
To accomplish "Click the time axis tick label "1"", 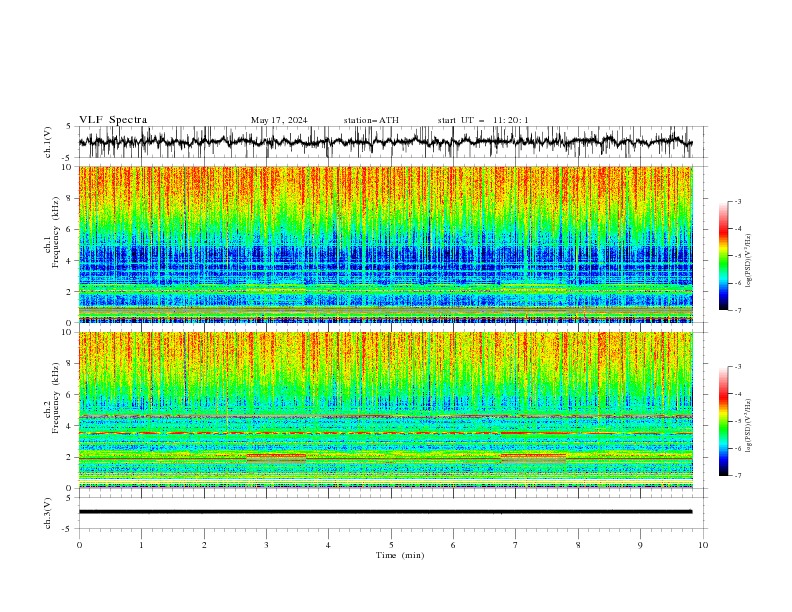I will pos(141,545).
